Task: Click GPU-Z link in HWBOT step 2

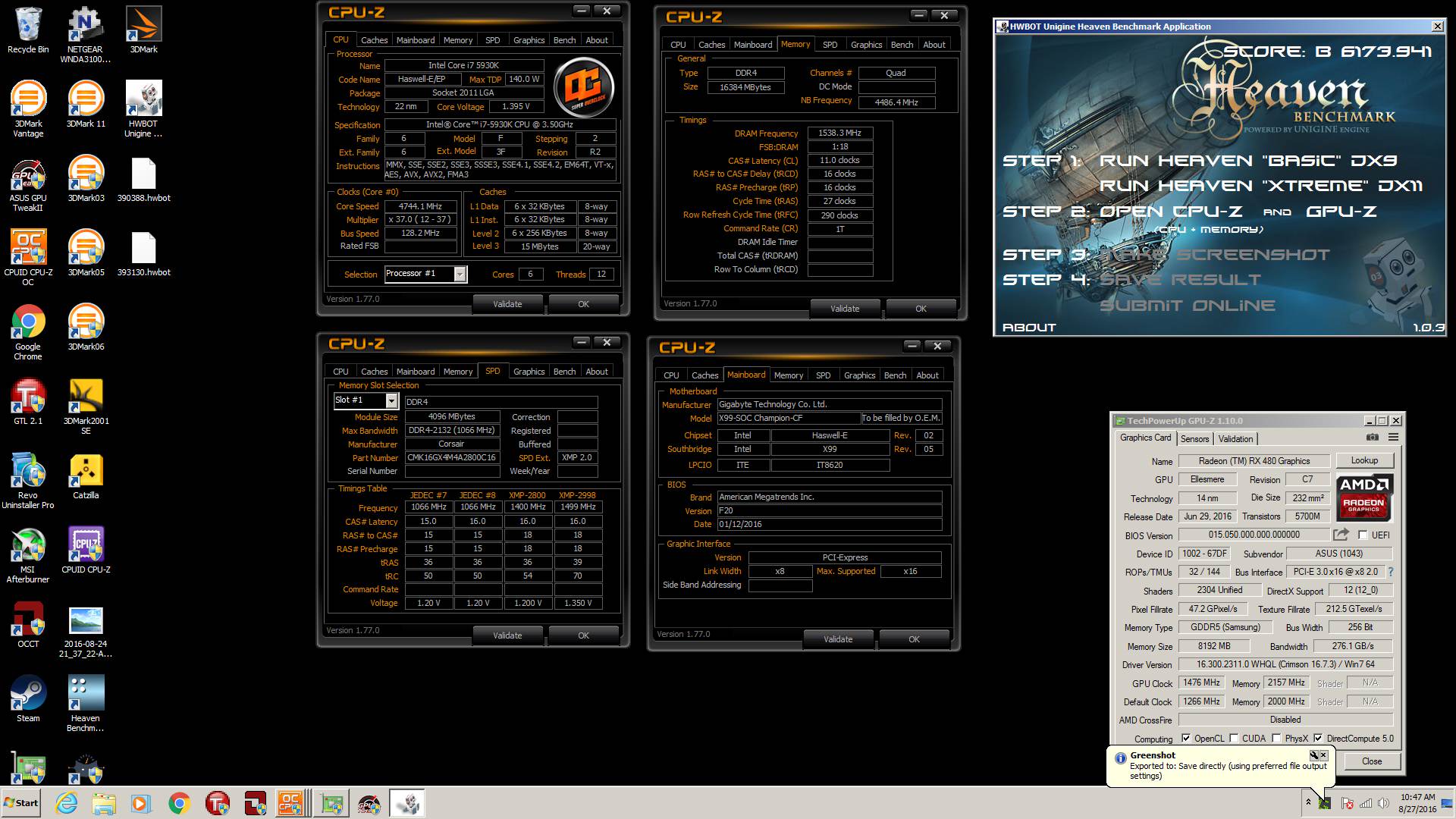Action: [x=1341, y=212]
